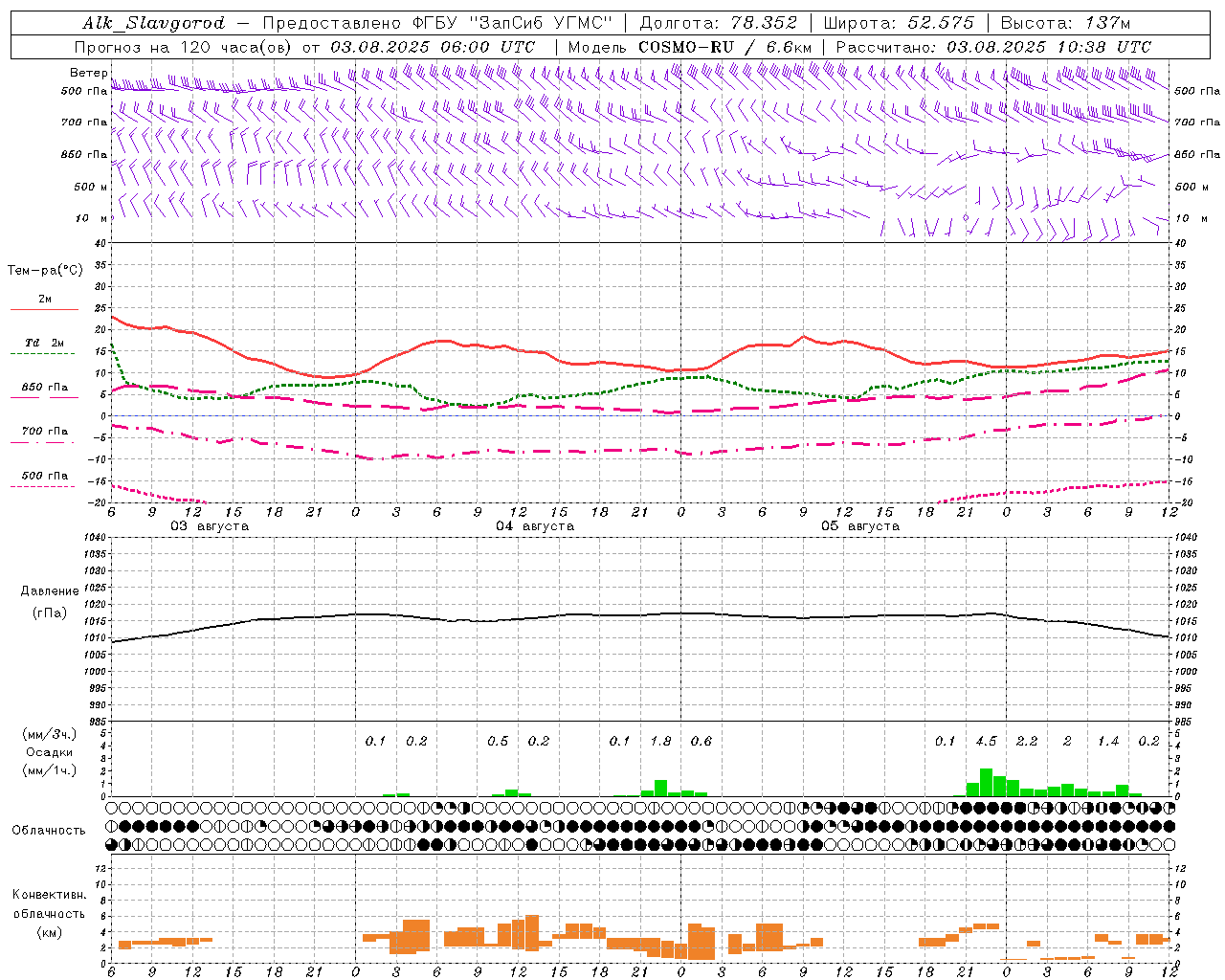The height and width of the screenshot is (980, 1225).
Task: Click the 0.6 precipitation amount value
Action: pyautogui.click(x=702, y=741)
